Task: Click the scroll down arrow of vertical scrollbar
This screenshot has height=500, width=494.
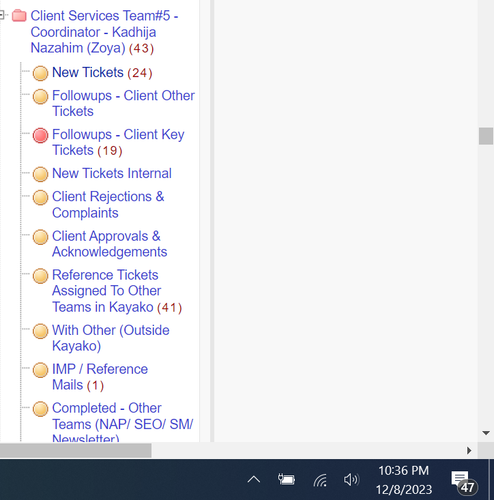Action: pyautogui.click(x=486, y=433)
